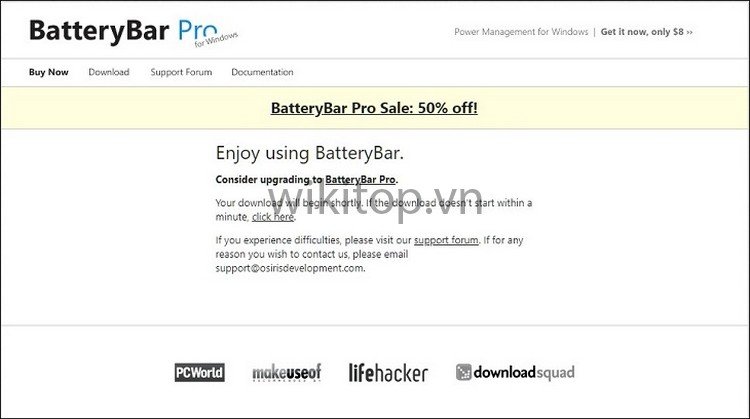Click the slanted 'for Windows' logo tag
This screenshot has width=750, height=419.
pos(216,40)
